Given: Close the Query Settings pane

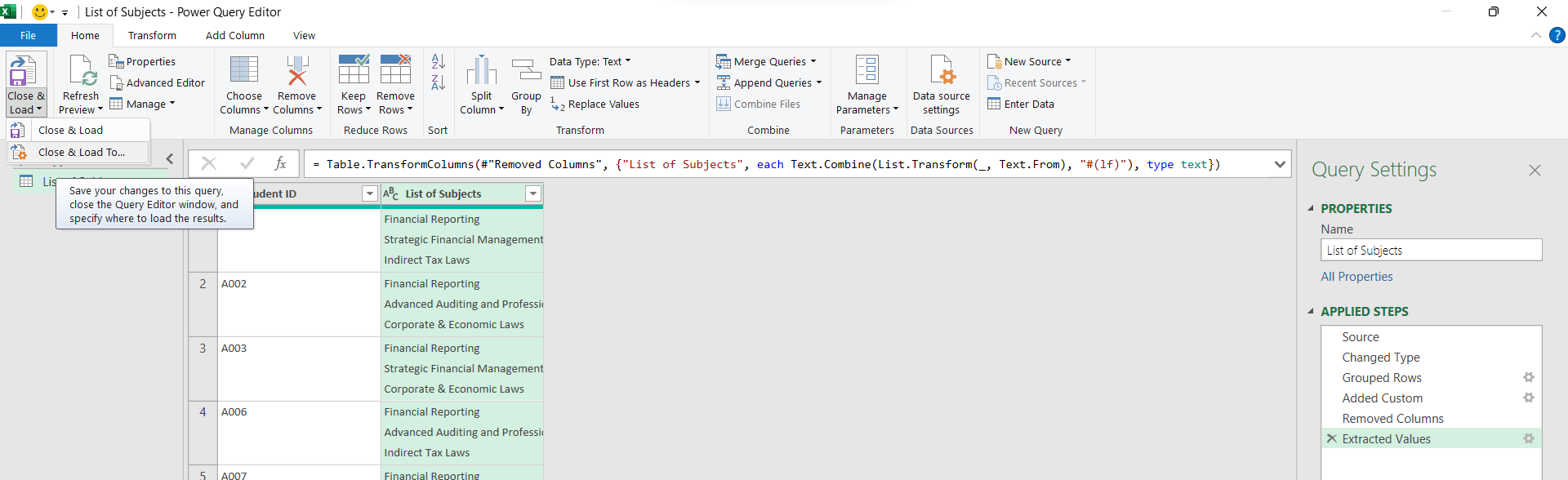Looking at the screenshot, I should pyautogui.click(x=1535, y=170).
